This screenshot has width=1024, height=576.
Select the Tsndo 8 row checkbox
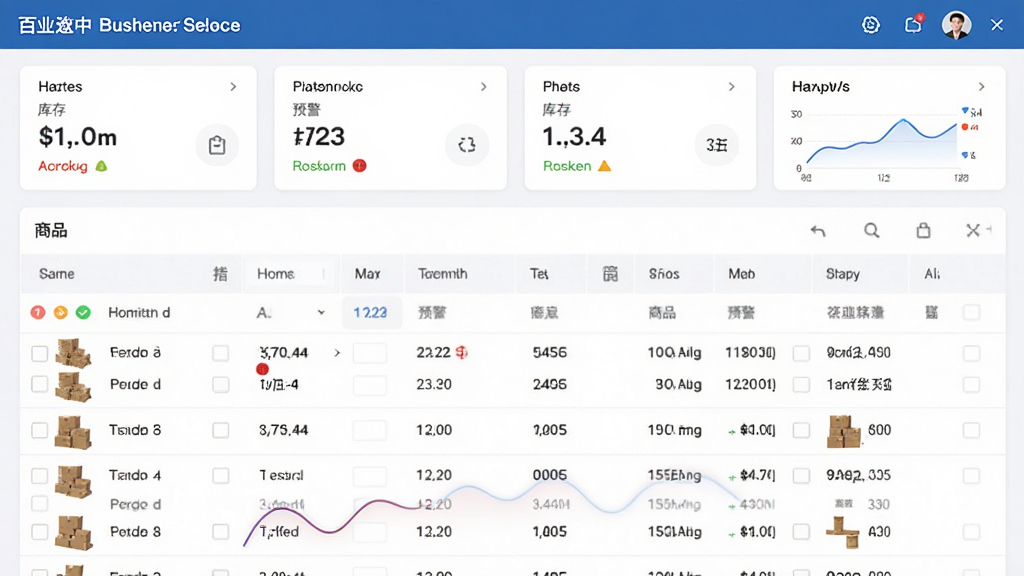40,430
